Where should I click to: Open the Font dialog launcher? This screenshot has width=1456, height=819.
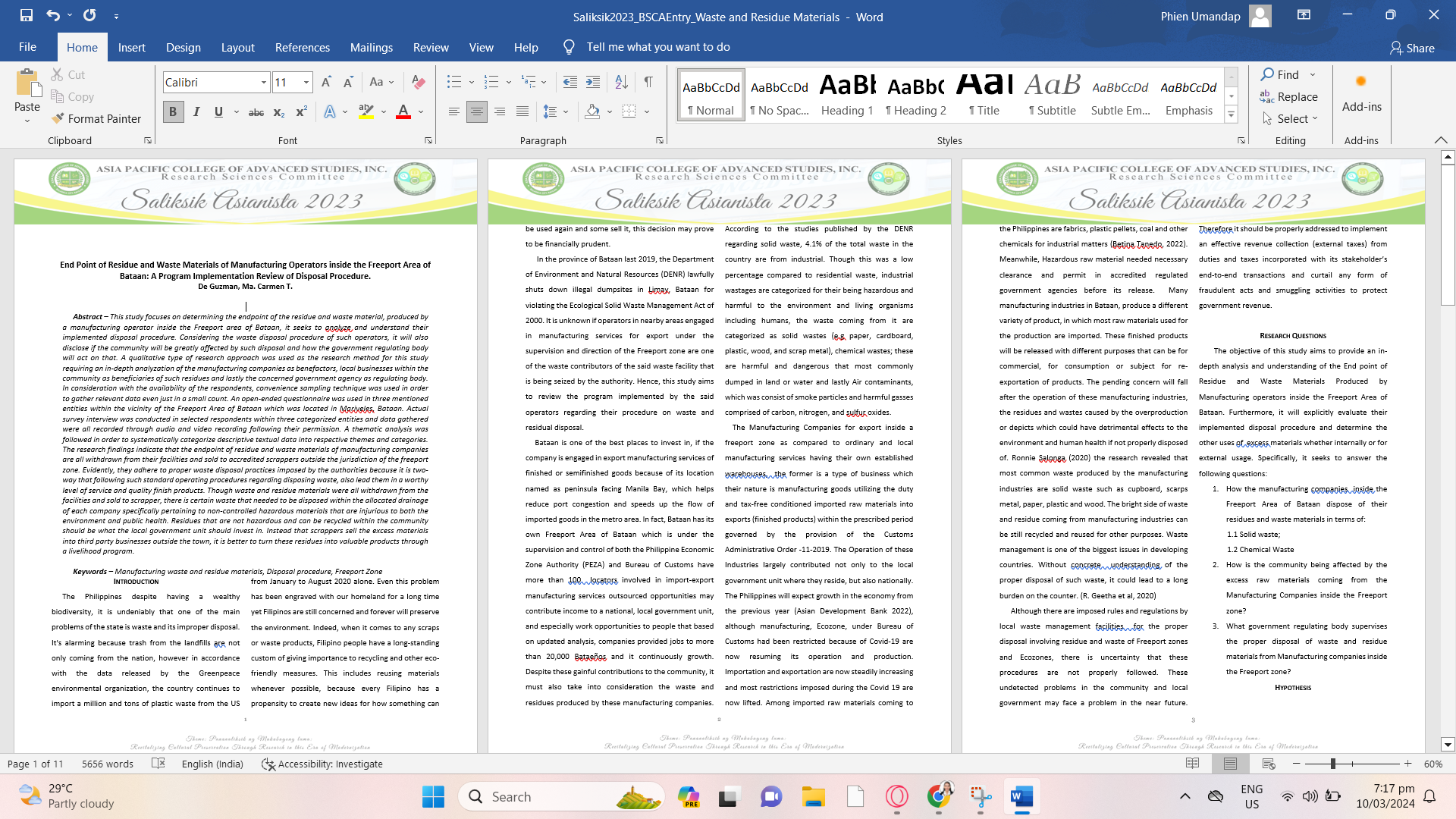428,140
